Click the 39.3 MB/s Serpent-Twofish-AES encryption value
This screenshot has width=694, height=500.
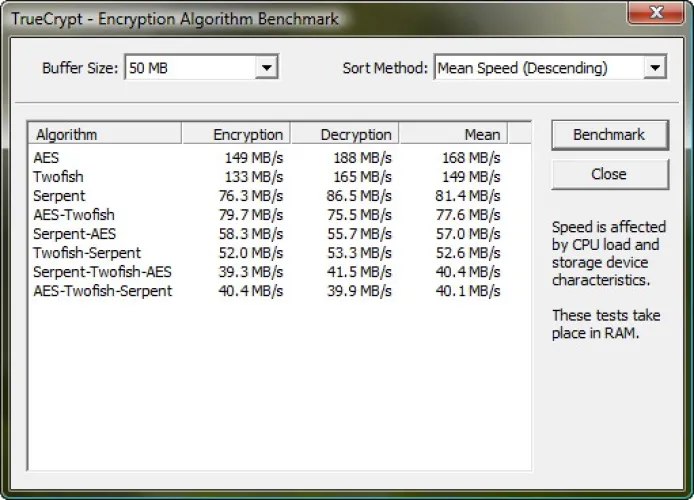tap(251, 272)
